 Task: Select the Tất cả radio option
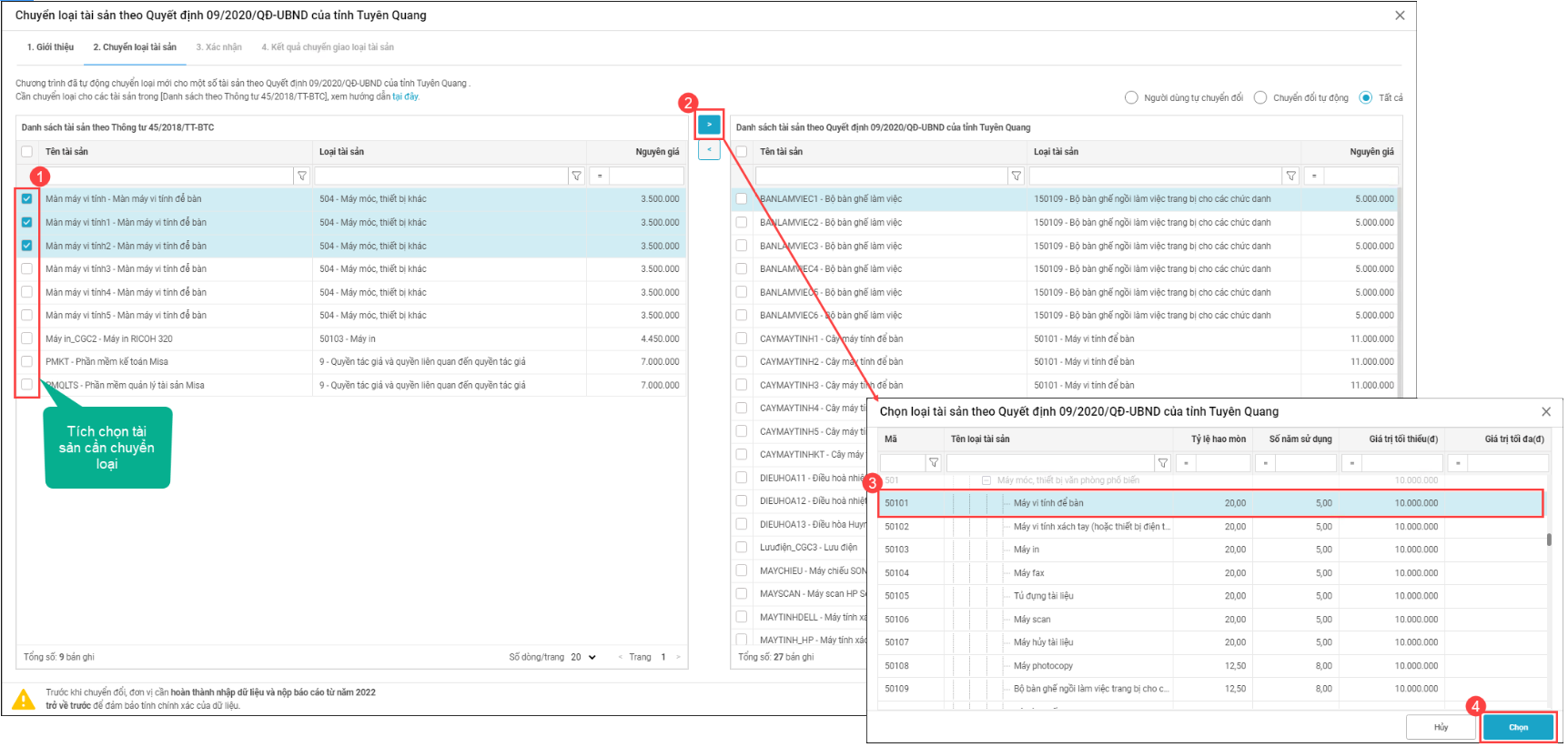coord(1365,97)
